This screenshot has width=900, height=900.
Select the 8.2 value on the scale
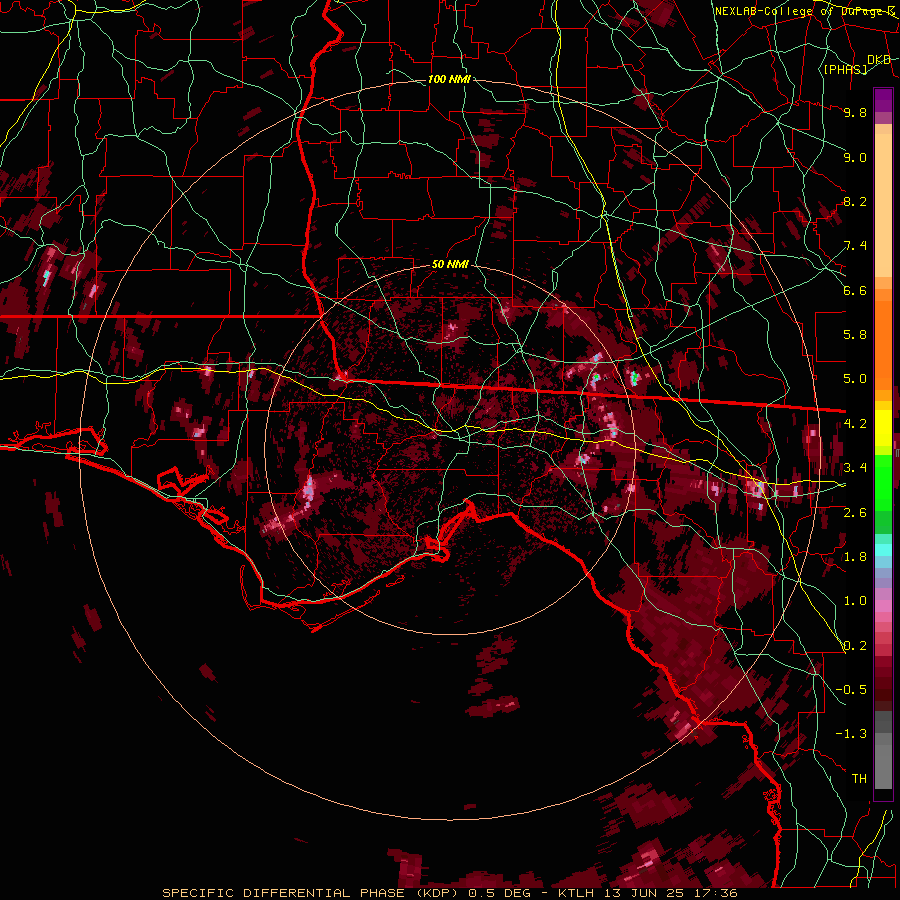[855, 201]
